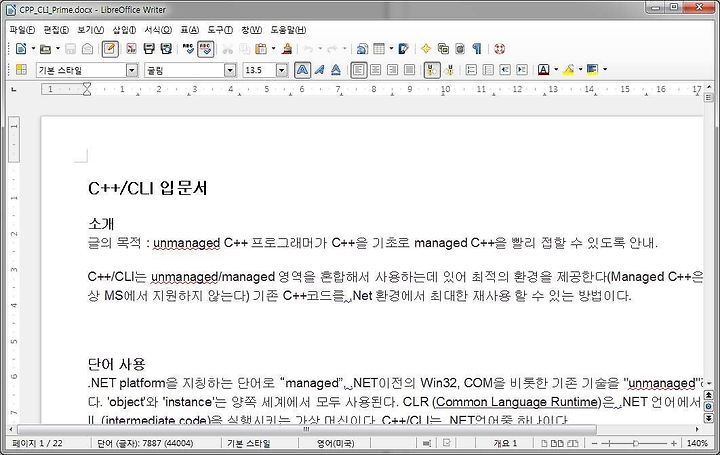Toggle Nonprinting Characters pilcrow

tap(477, 49)
